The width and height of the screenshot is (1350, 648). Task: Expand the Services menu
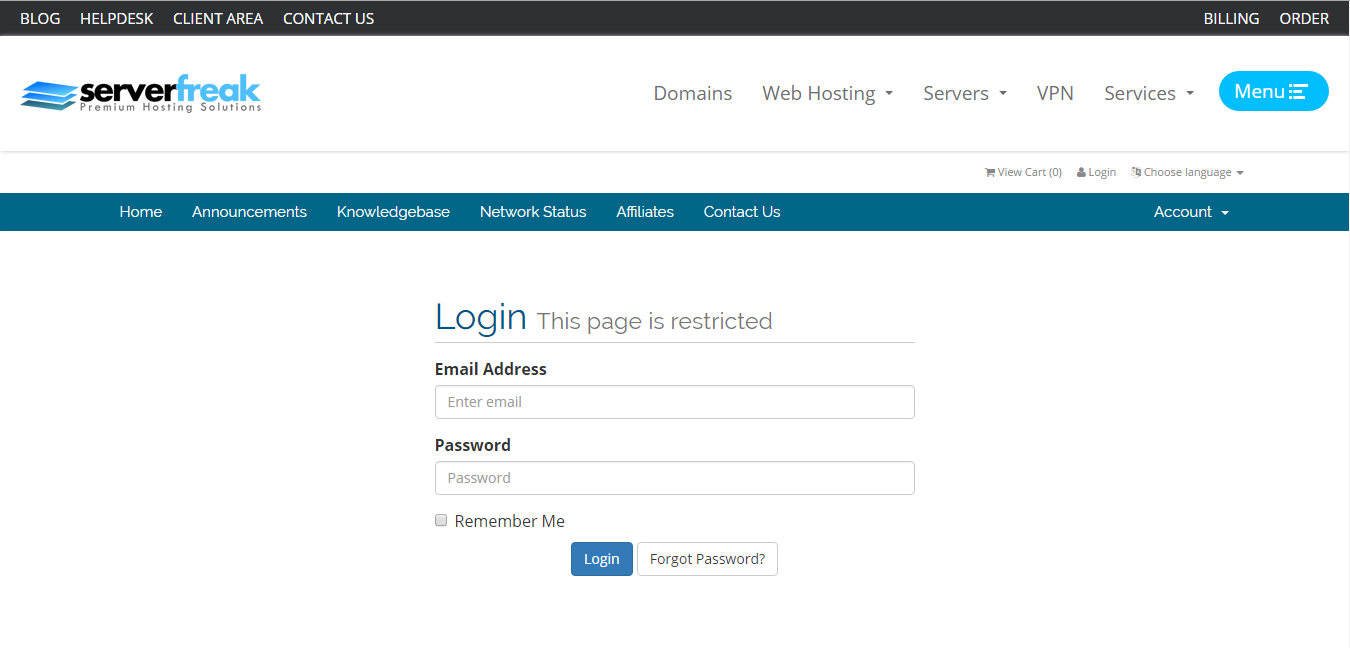tap(1149, 93)
